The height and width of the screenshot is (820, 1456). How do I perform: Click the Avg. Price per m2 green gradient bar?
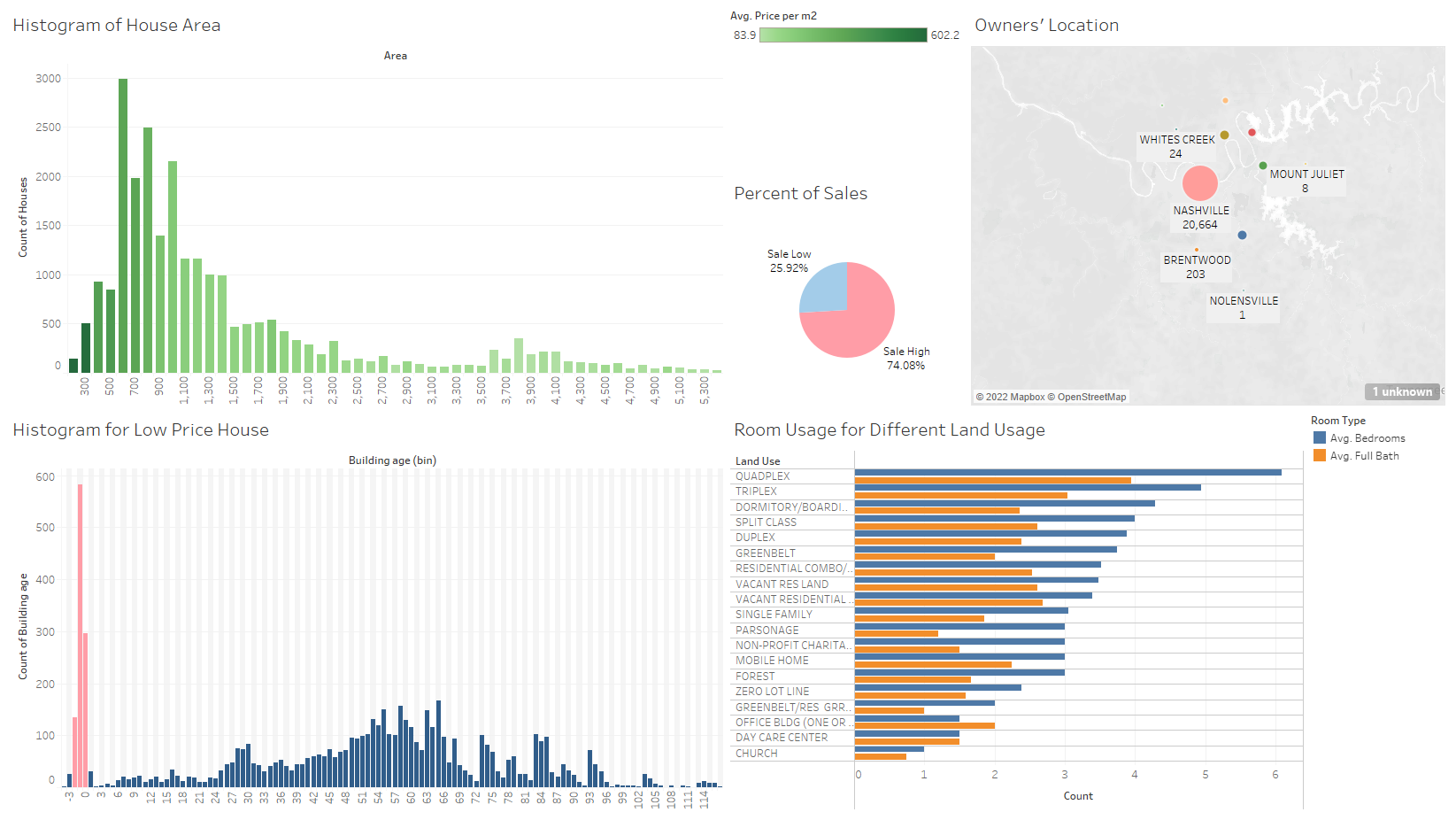pos(843,35)
